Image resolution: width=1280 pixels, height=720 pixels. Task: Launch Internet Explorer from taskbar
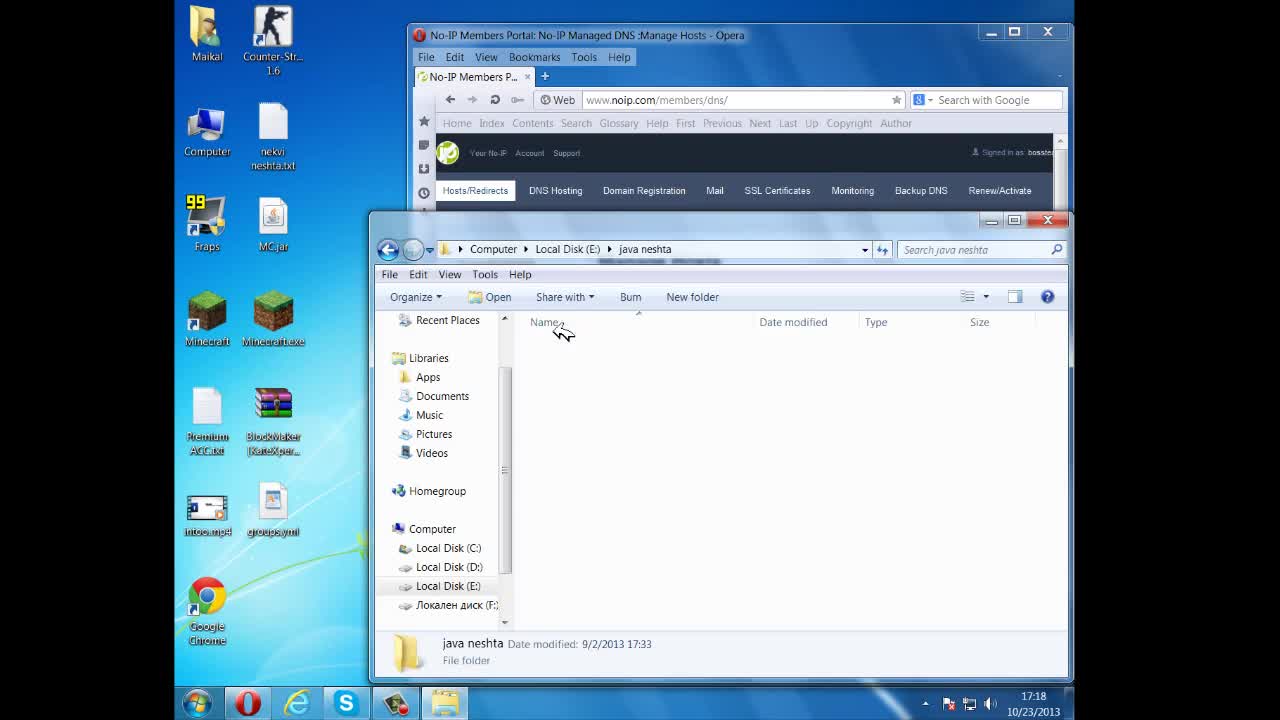pos(296,703)
